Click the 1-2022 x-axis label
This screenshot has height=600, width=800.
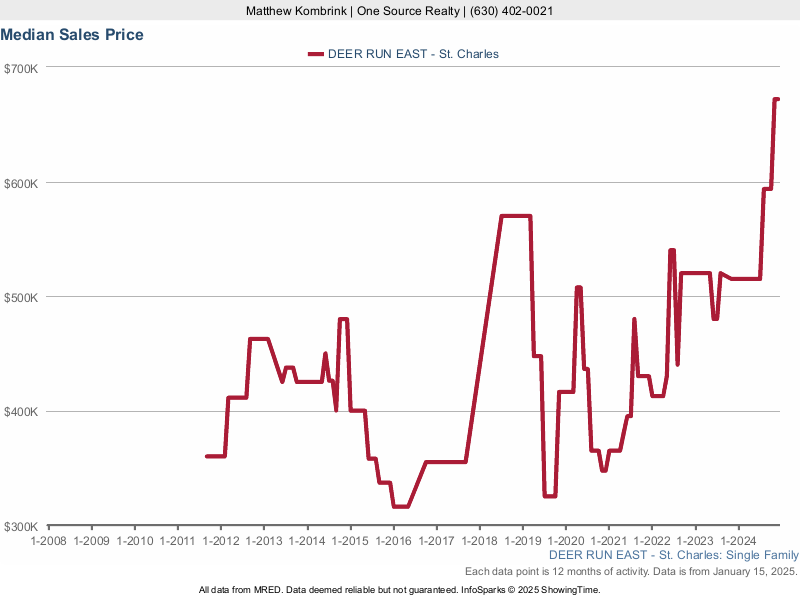[x=652, y=541]
